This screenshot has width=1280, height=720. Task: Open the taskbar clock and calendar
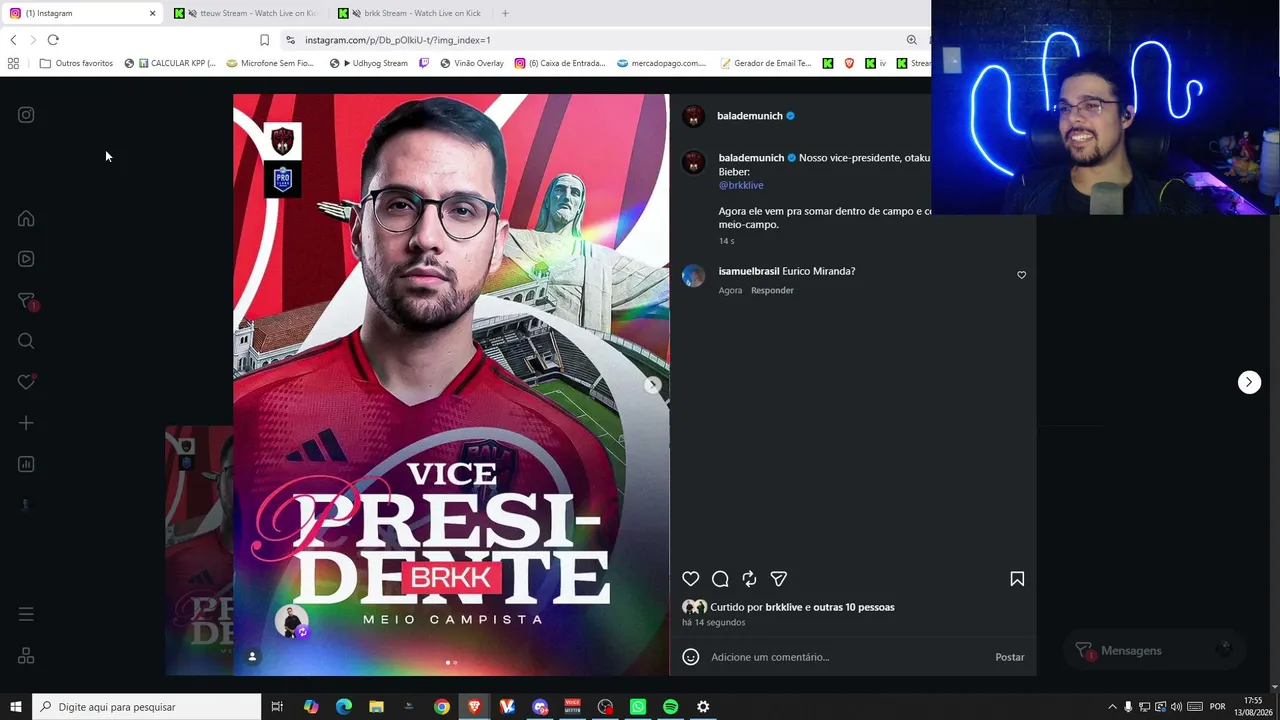1253,707
